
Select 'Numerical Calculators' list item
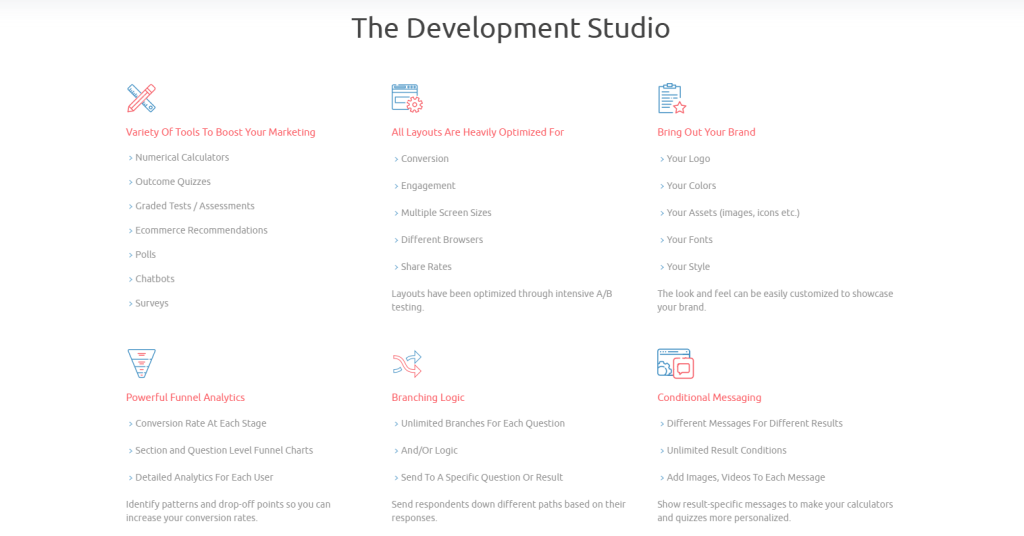[182, 157]
